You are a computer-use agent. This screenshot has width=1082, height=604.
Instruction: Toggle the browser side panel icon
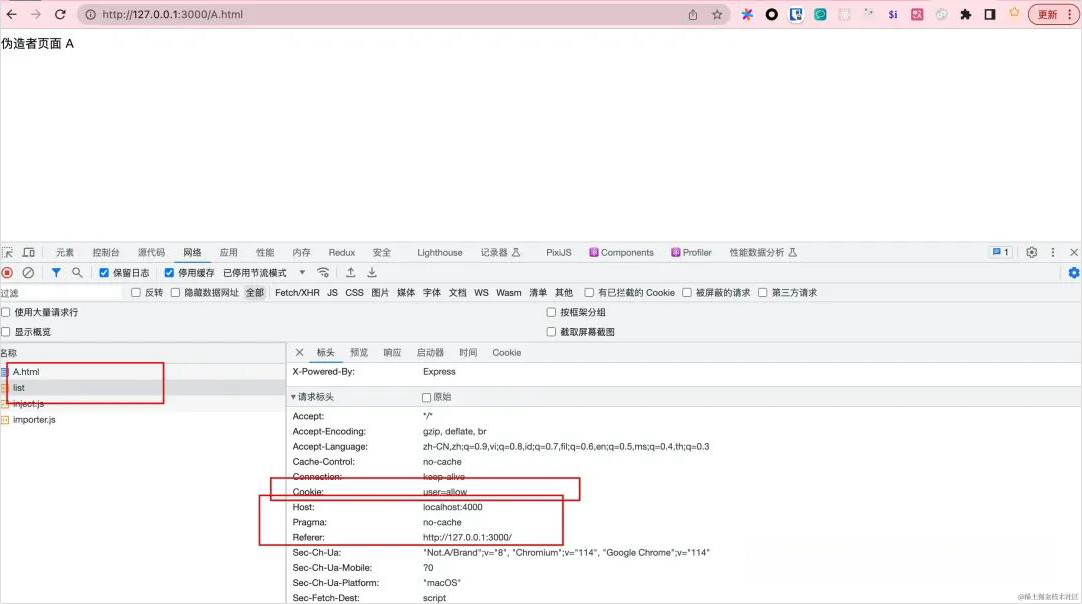tap(990, 14)
